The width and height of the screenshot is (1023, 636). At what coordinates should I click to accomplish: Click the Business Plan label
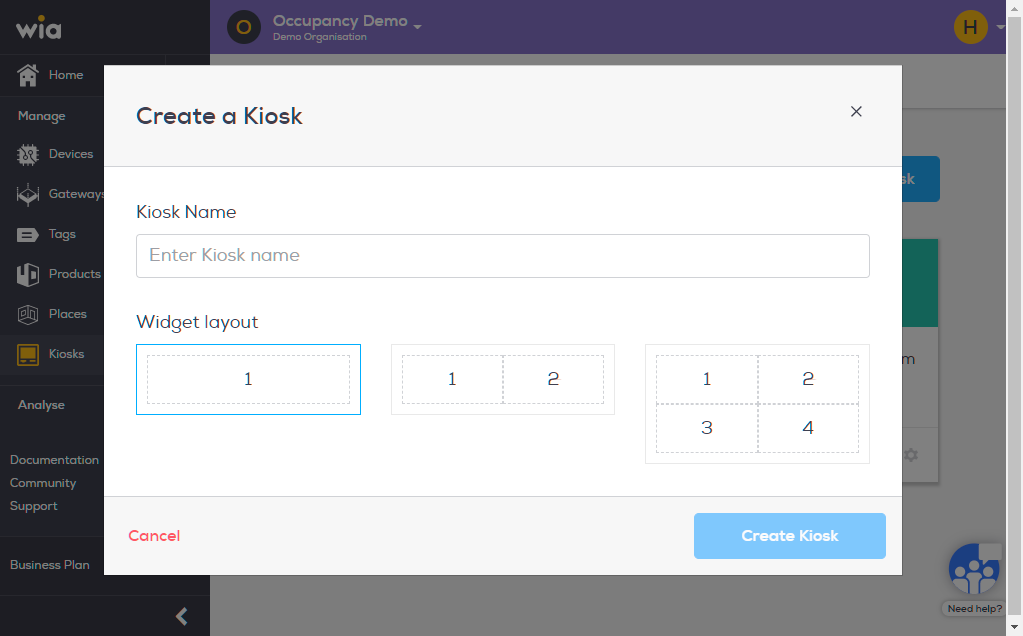coord(50,565)
